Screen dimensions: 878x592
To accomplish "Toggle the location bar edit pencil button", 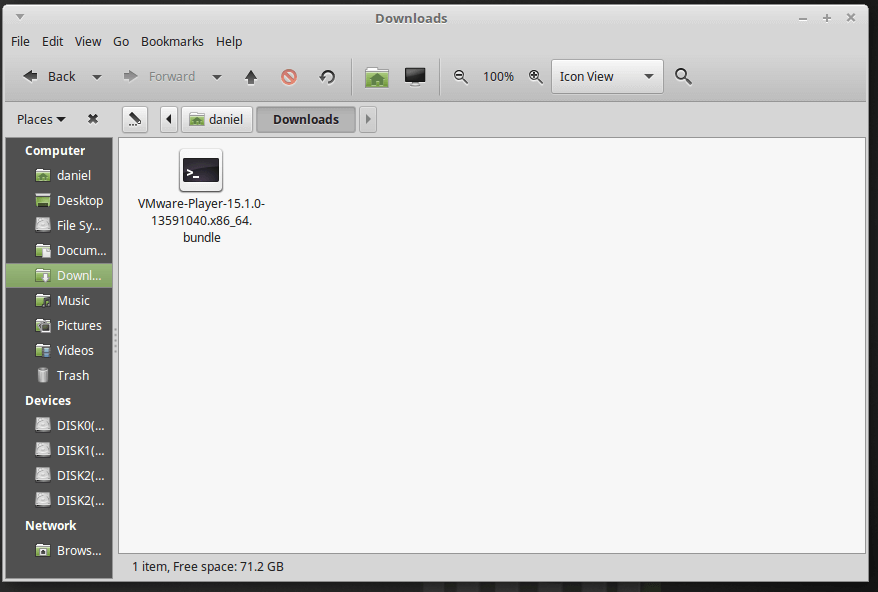I will pos(135,120).
